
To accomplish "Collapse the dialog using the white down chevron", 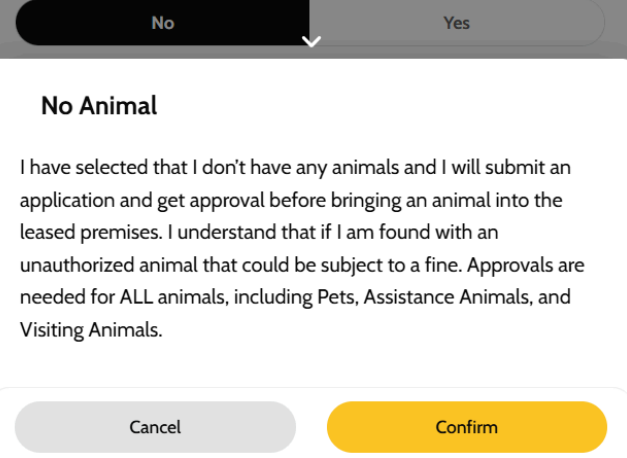I will pyautogui.click(x=311, y=42).
